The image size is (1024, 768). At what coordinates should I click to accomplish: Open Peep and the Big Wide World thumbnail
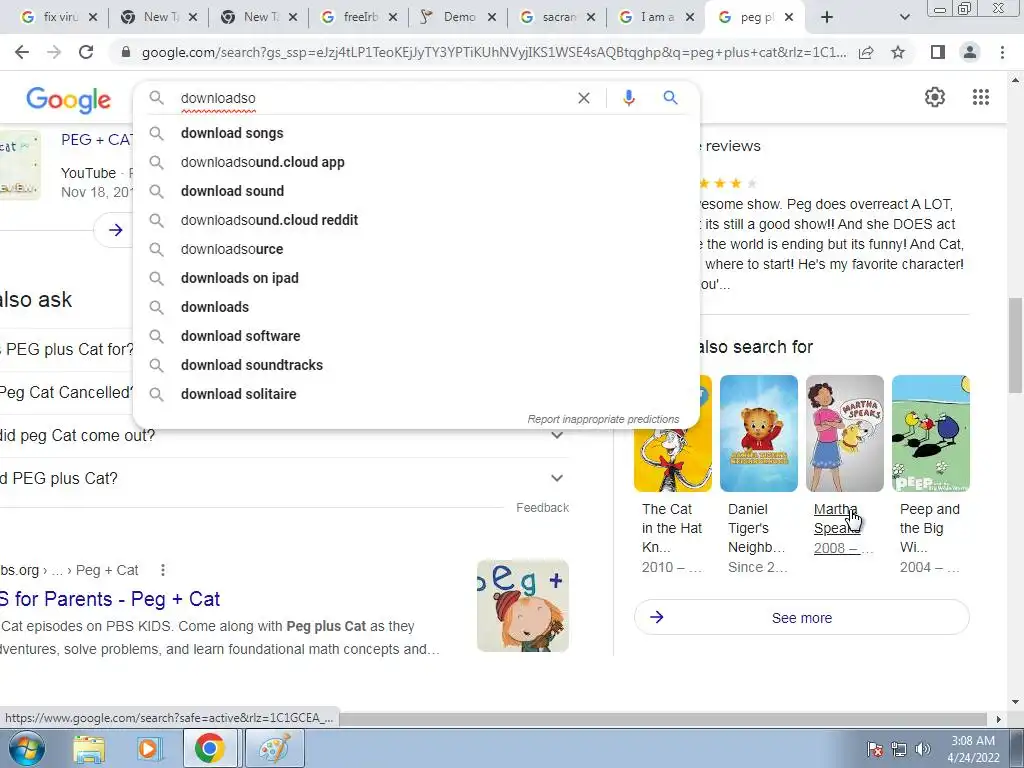tap(931, 433)
